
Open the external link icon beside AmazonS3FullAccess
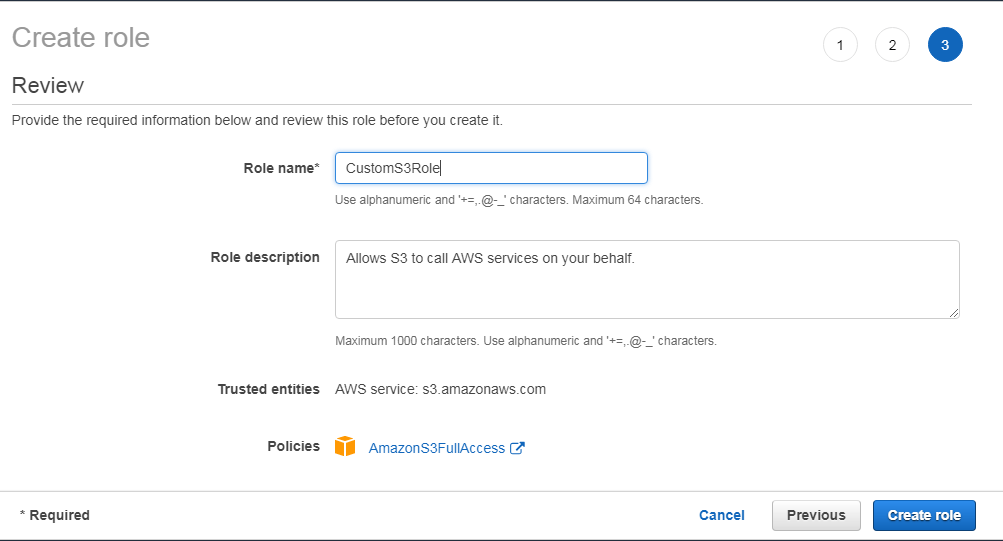pos(517,448)
